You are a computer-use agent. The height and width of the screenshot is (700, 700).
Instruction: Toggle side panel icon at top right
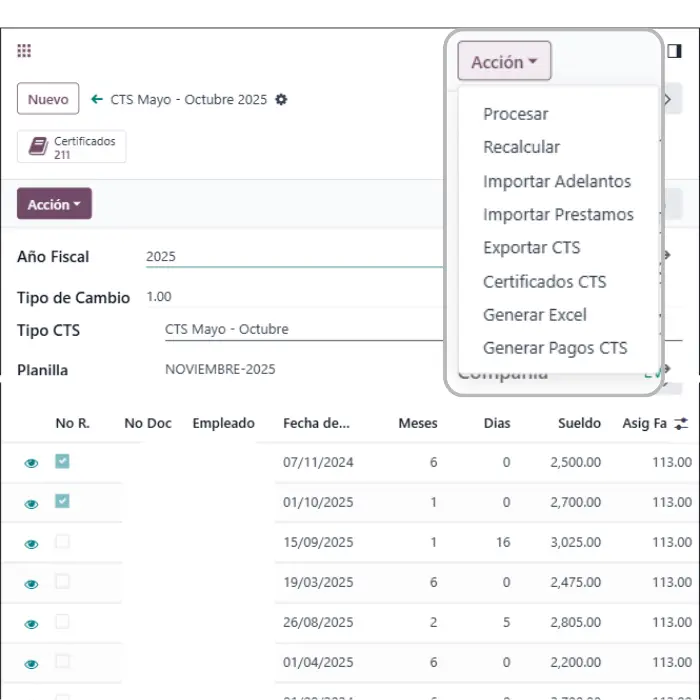tap(675, 51)
